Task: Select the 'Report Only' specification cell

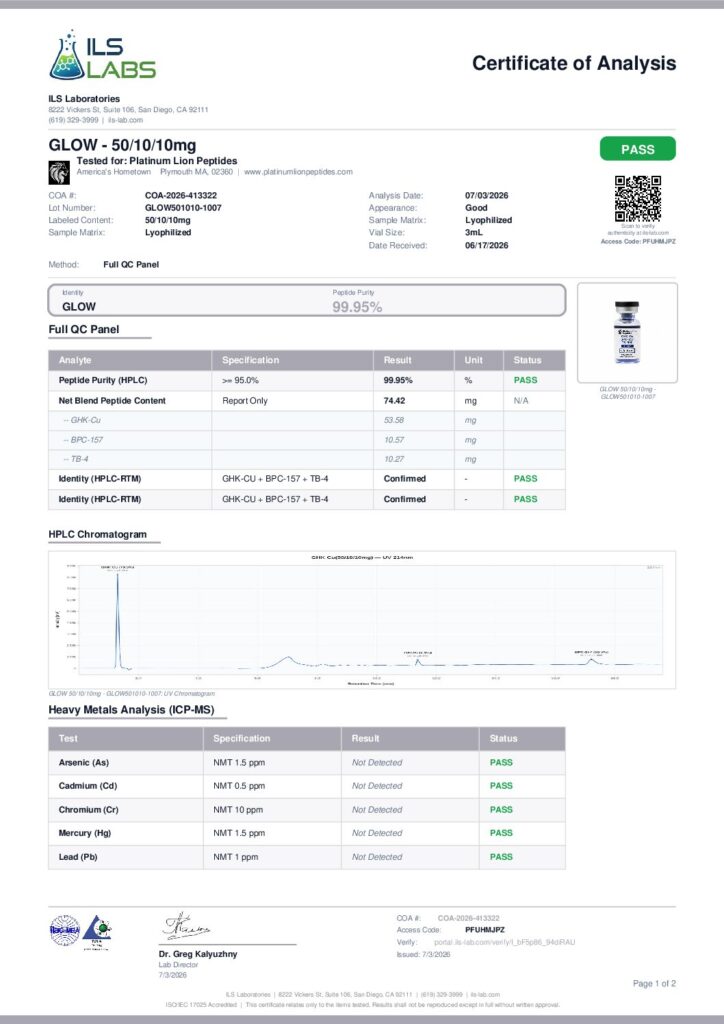Action: point(245,401)
